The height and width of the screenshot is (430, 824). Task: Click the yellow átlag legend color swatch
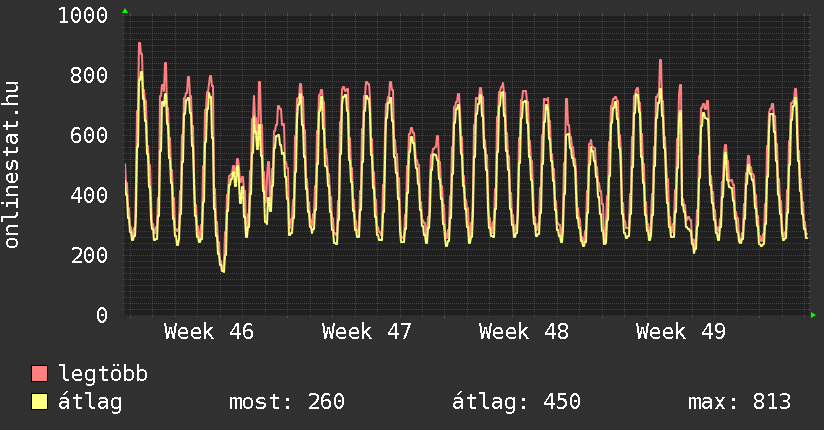pos(40,402)
